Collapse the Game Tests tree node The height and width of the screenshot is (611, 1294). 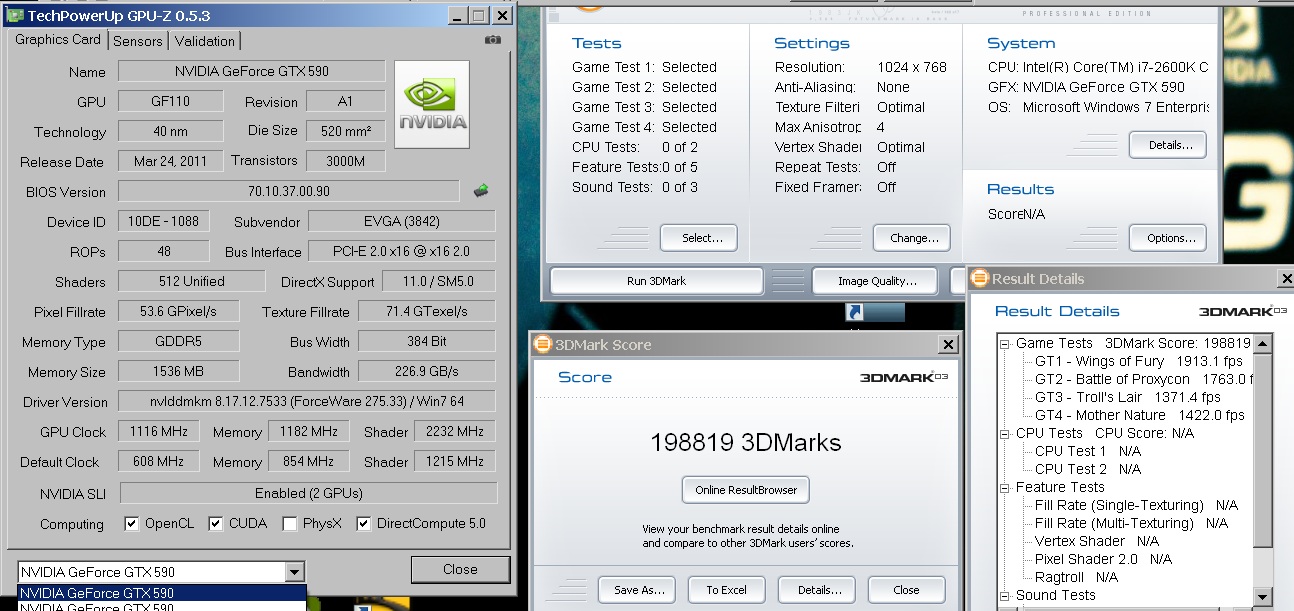[x=1005, y=343]
